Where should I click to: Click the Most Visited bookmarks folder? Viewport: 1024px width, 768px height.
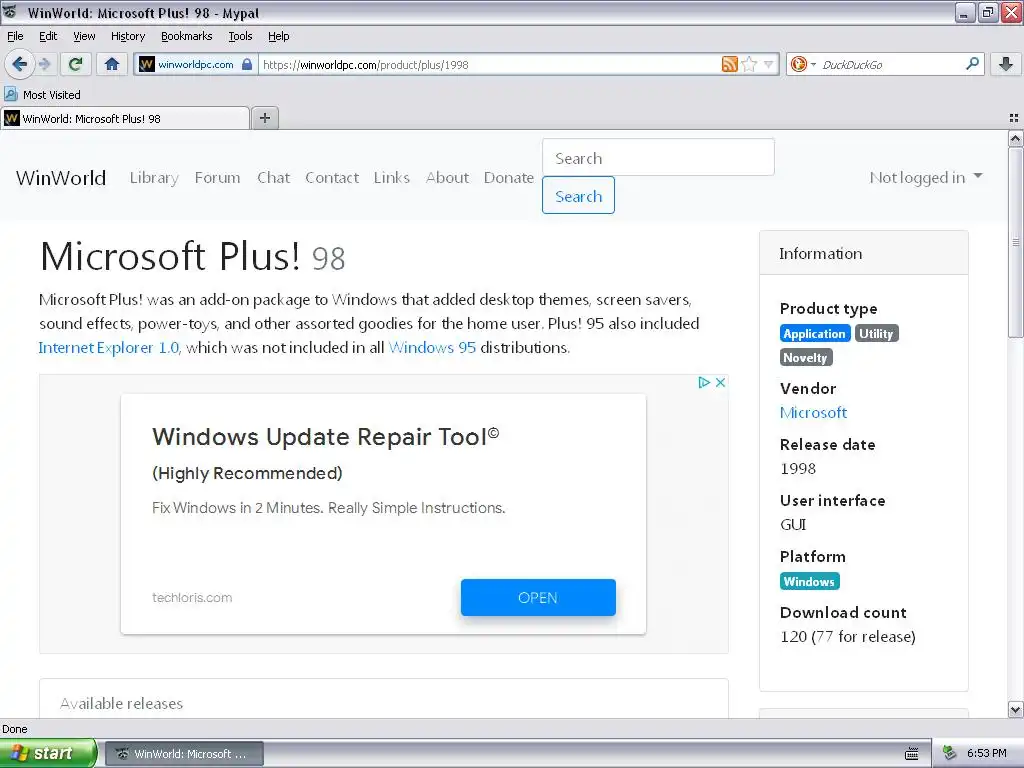click(43, 95)
